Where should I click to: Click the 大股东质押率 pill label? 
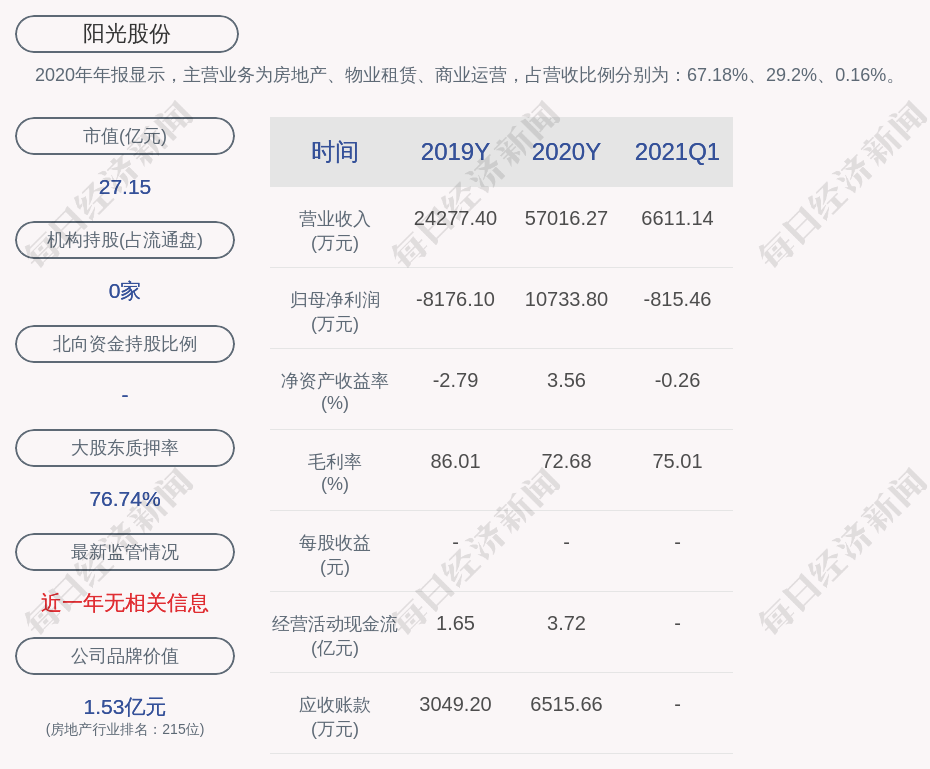pos(125,448)
